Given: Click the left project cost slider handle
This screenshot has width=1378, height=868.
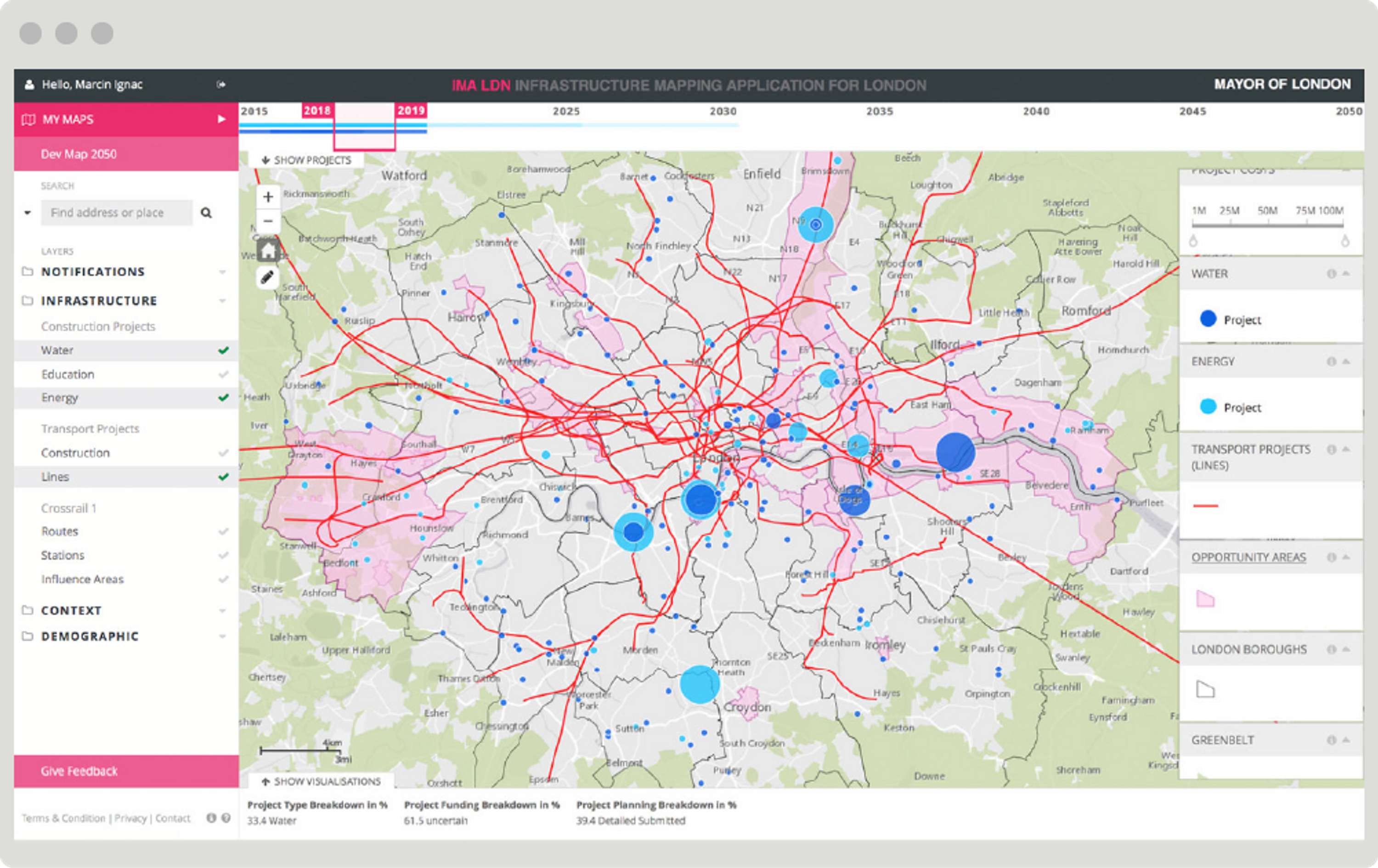Looking at the screenshot, I should (1193, 241).
